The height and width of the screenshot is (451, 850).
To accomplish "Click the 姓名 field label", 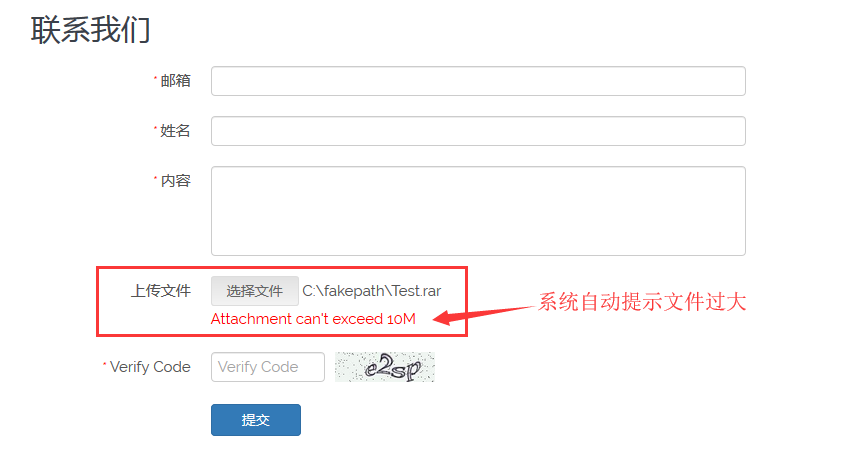I will [176, 131].
